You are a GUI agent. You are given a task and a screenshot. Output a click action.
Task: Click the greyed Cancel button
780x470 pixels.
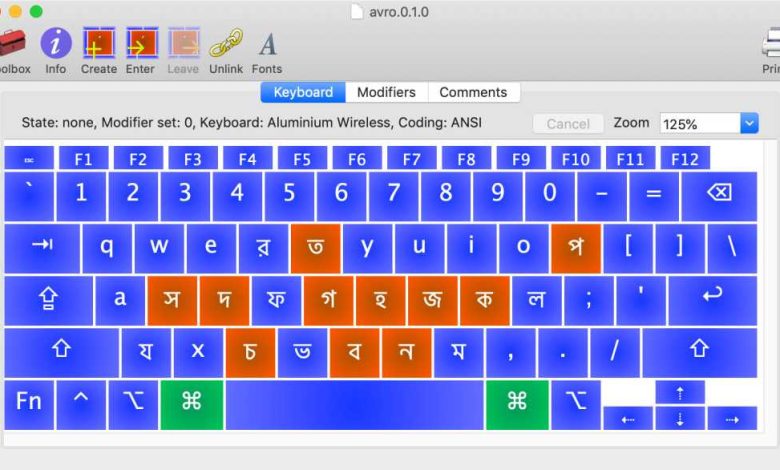568,123
